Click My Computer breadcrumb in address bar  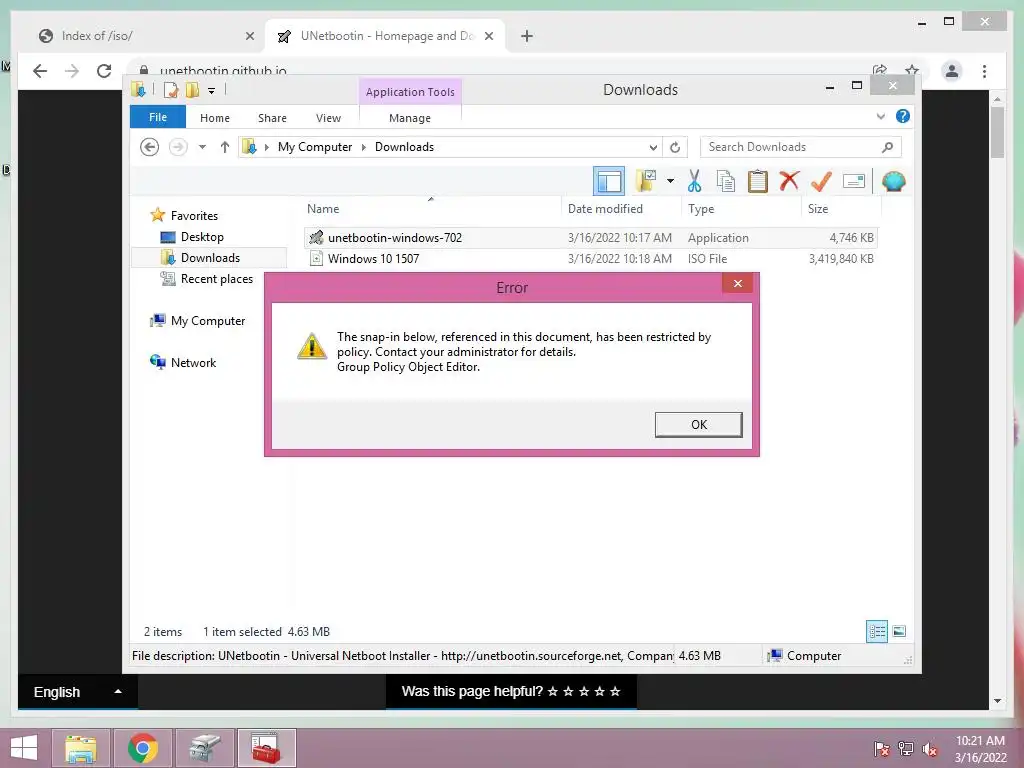click(315, 147)
